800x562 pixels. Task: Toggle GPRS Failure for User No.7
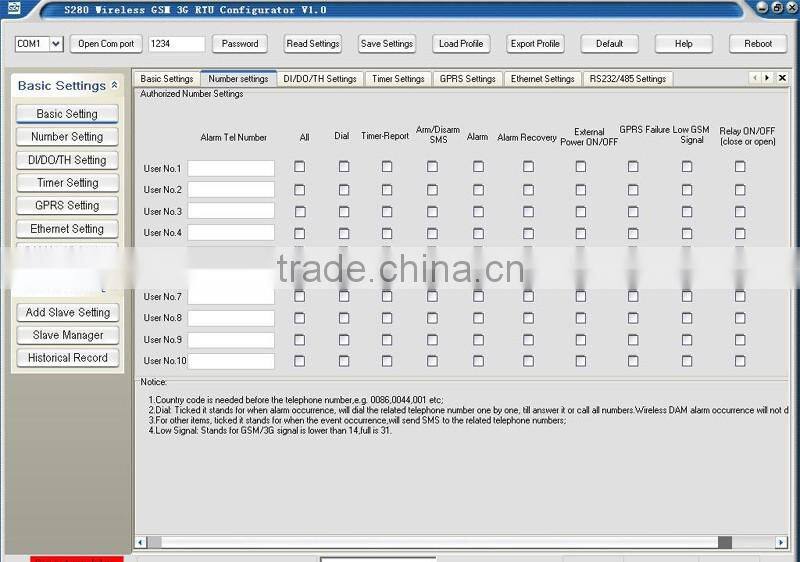[x=633, y=296]
